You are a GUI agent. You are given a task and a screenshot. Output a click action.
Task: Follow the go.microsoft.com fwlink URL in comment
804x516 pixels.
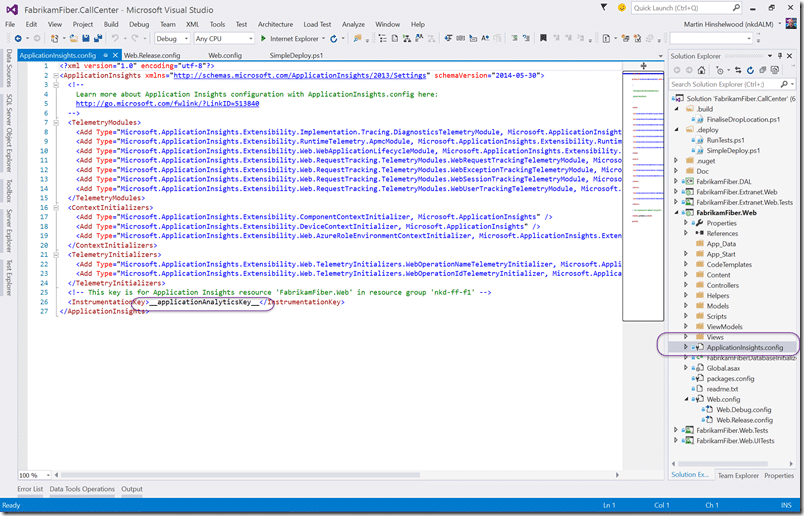click(167, 104)
